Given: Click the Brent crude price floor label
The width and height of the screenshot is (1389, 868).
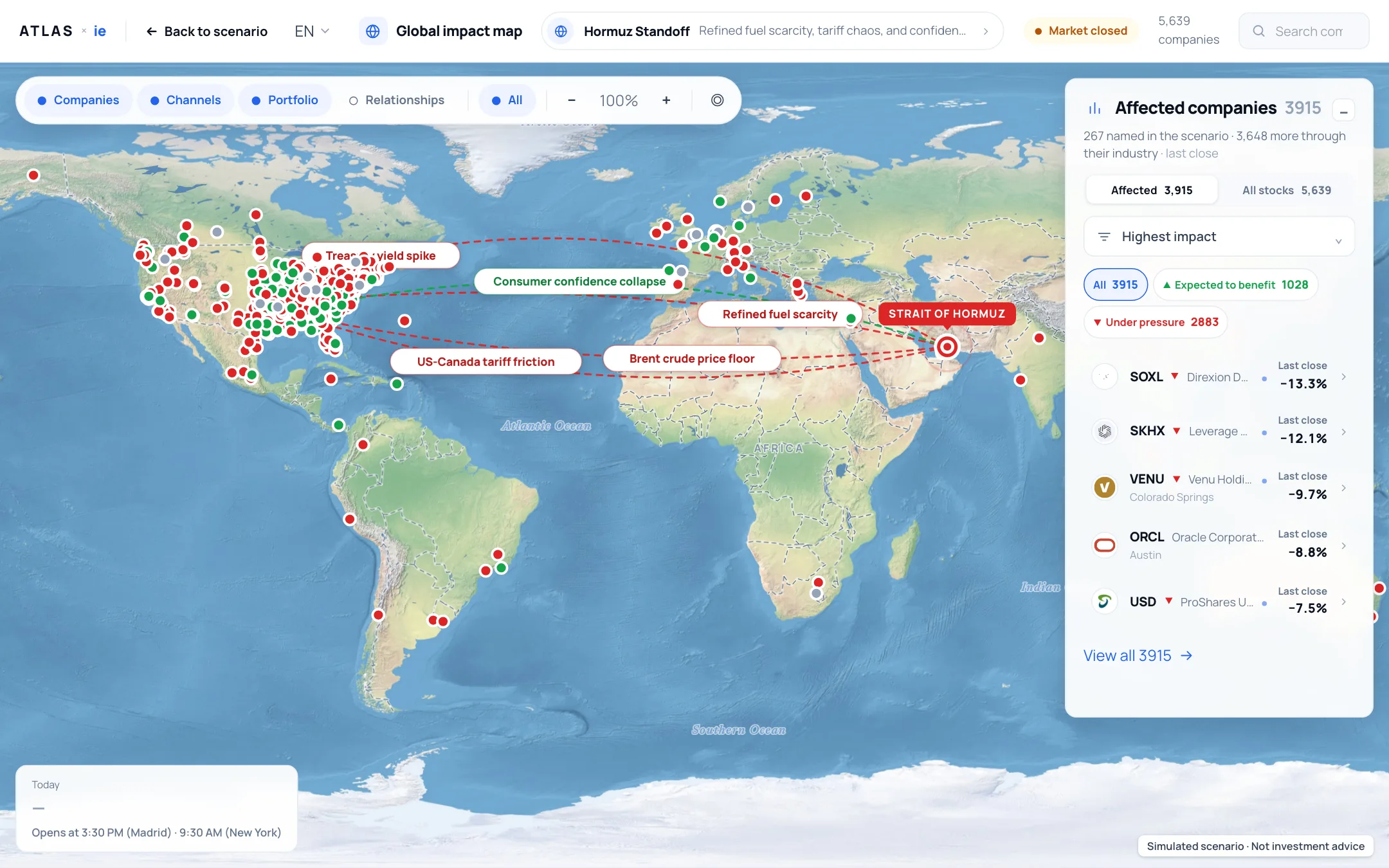Looking at the screenshot, I should [x=692, y=359].
